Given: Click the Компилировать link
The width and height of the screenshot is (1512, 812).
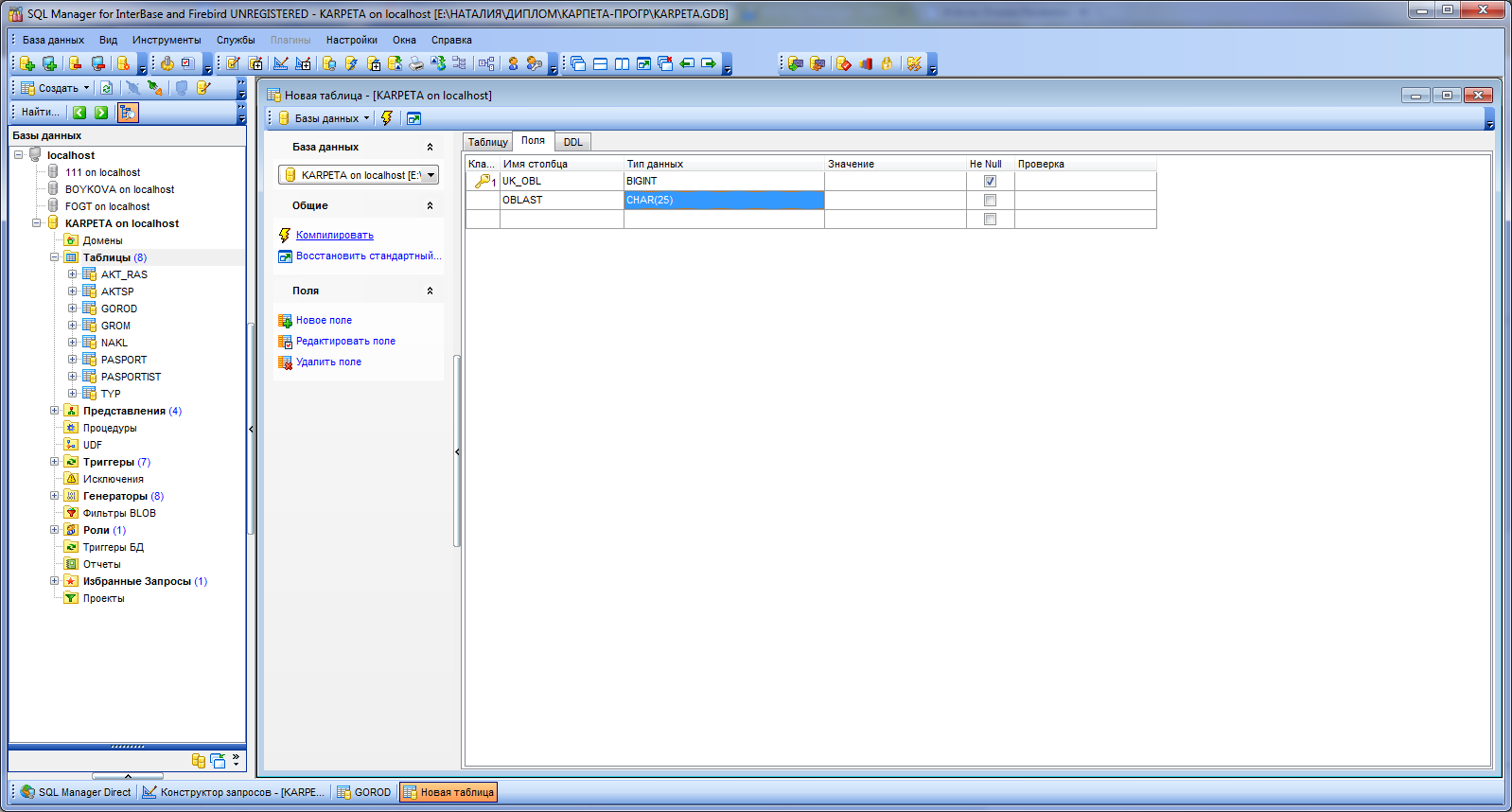Looking at the screenshot, I should coord(335,235).
